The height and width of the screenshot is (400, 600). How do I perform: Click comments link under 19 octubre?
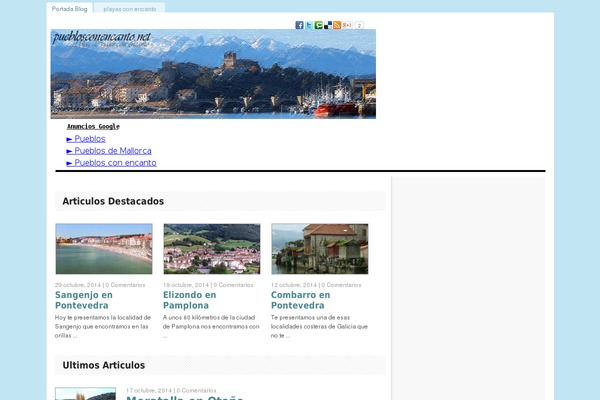tap(233, 285)
